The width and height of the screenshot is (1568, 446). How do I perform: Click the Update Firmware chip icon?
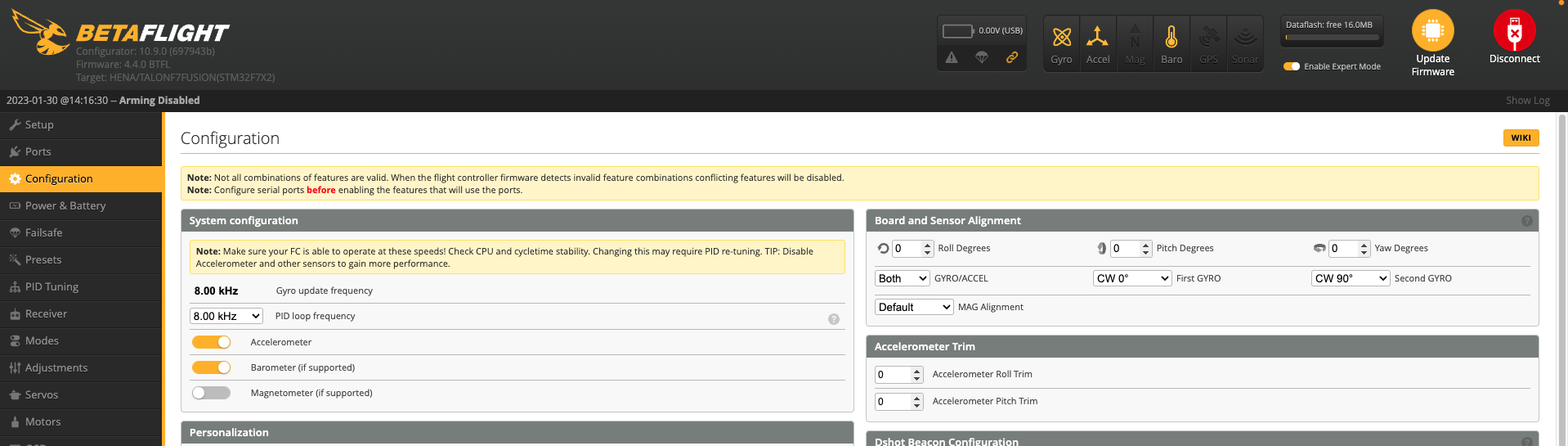1433,31
